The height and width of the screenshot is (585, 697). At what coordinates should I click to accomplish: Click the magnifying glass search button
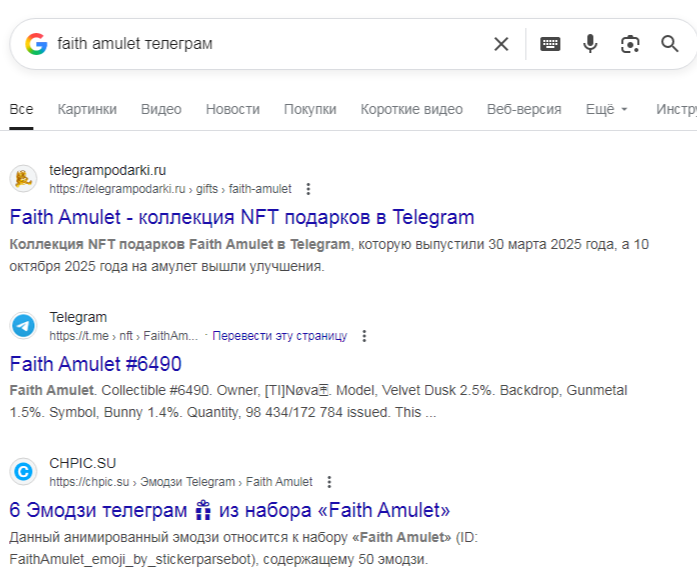pyautogui.click(x=670, y=44)
